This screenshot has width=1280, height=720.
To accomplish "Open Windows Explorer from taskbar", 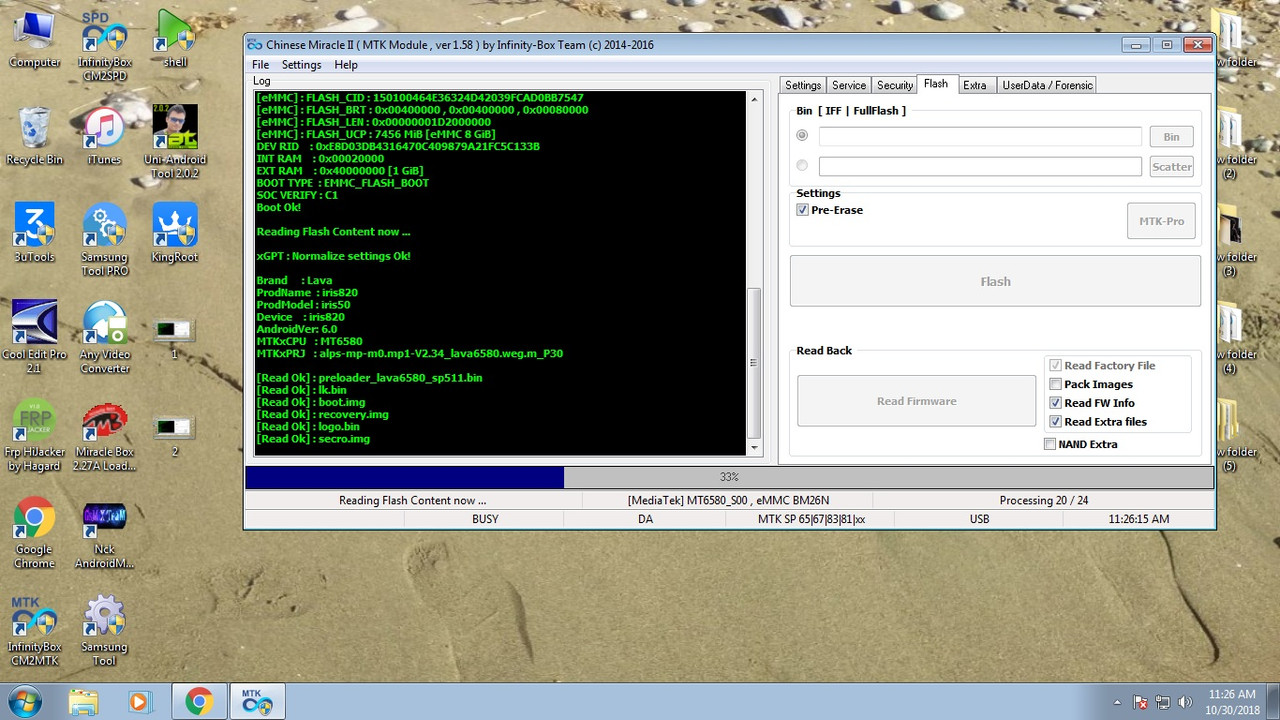I will click(84, 702).
